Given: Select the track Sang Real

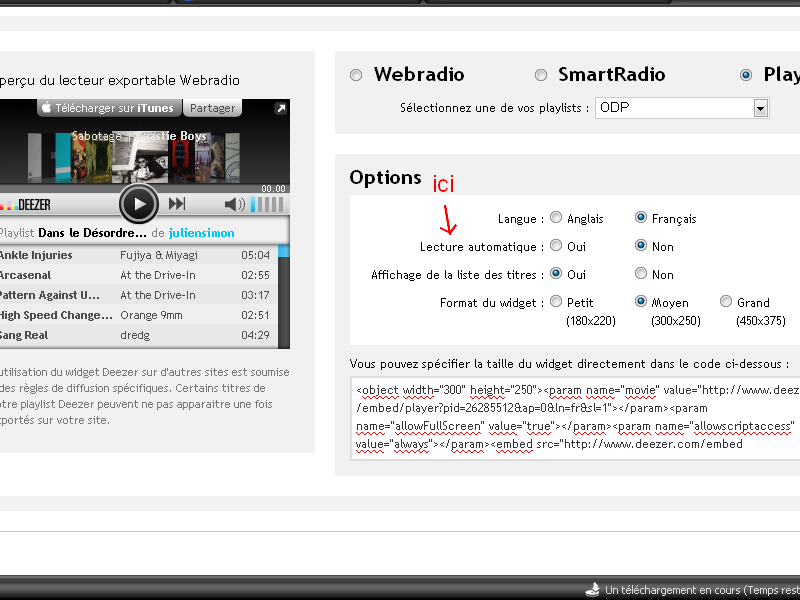Looking at the screenshot, I should (x=23, y=335).
